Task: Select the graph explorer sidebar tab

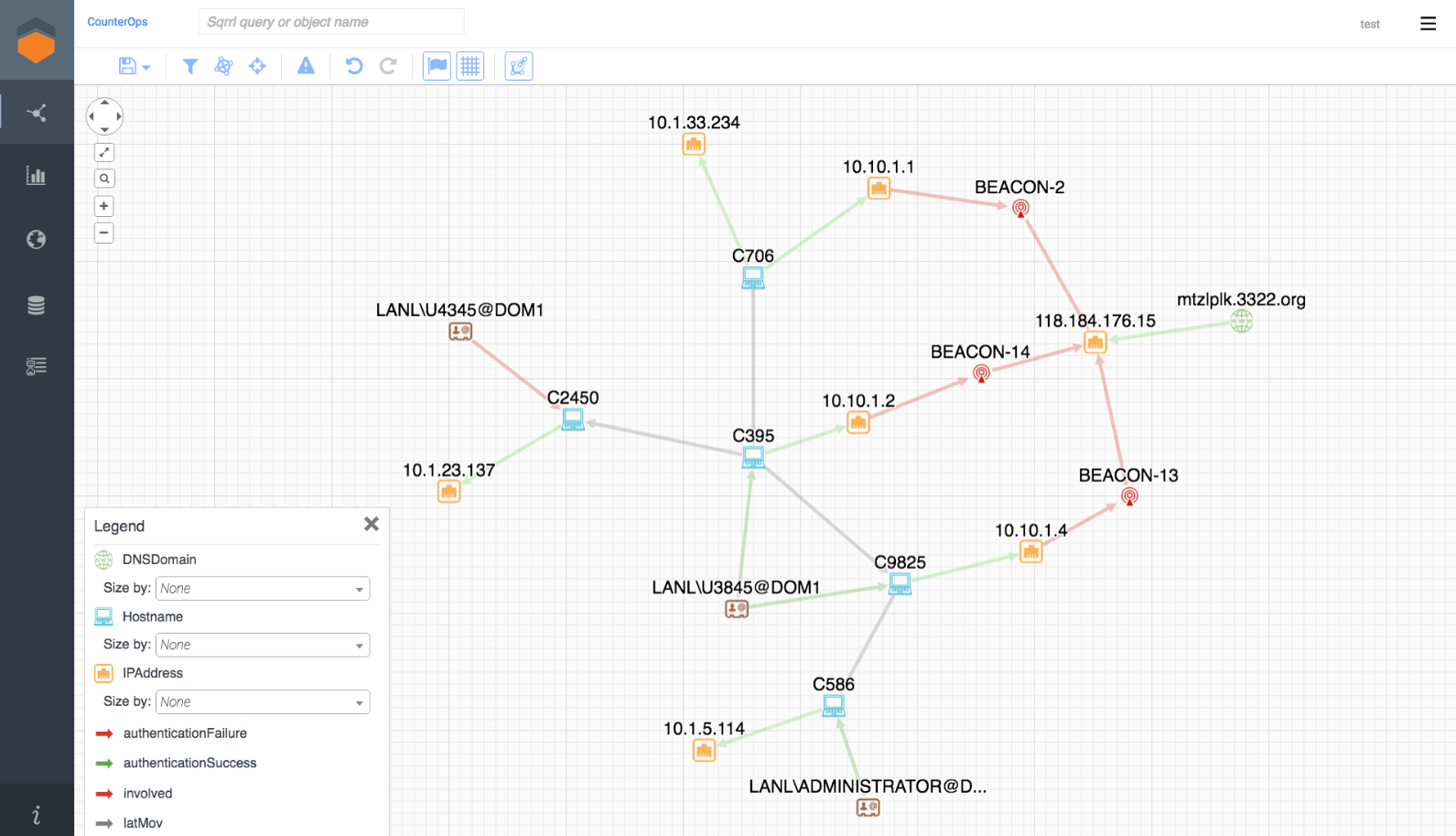Action: coord(37,113)
